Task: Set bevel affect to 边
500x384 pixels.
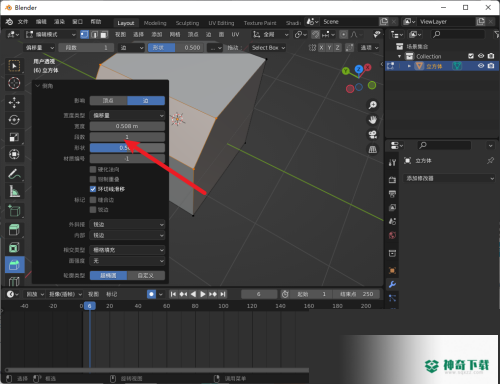Action: click(146, 101)
